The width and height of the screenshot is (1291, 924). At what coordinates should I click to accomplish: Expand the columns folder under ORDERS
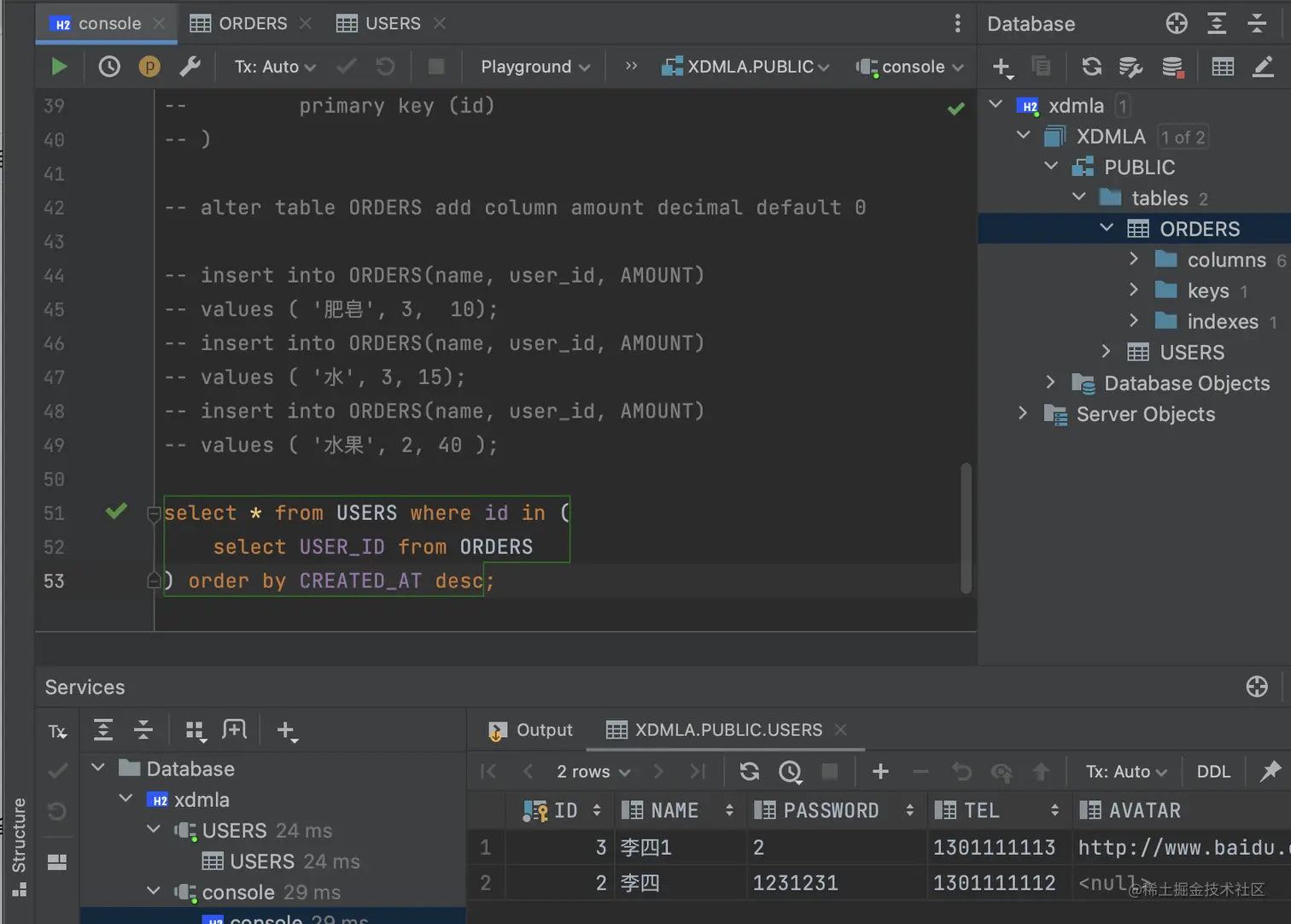point(1134,259)
